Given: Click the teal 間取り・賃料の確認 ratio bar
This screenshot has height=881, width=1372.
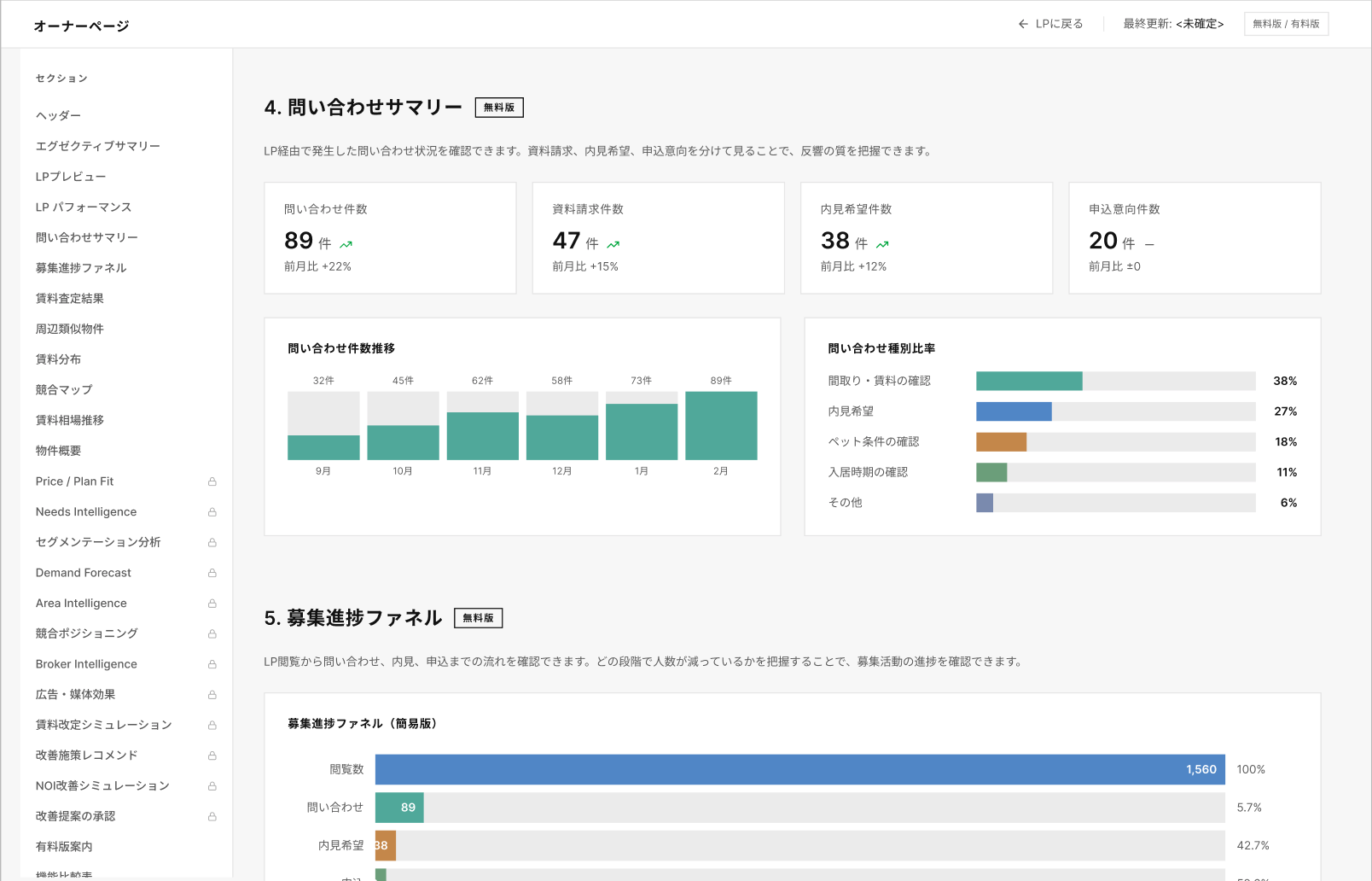Looking at the screenshot, I should point(1029,381).
